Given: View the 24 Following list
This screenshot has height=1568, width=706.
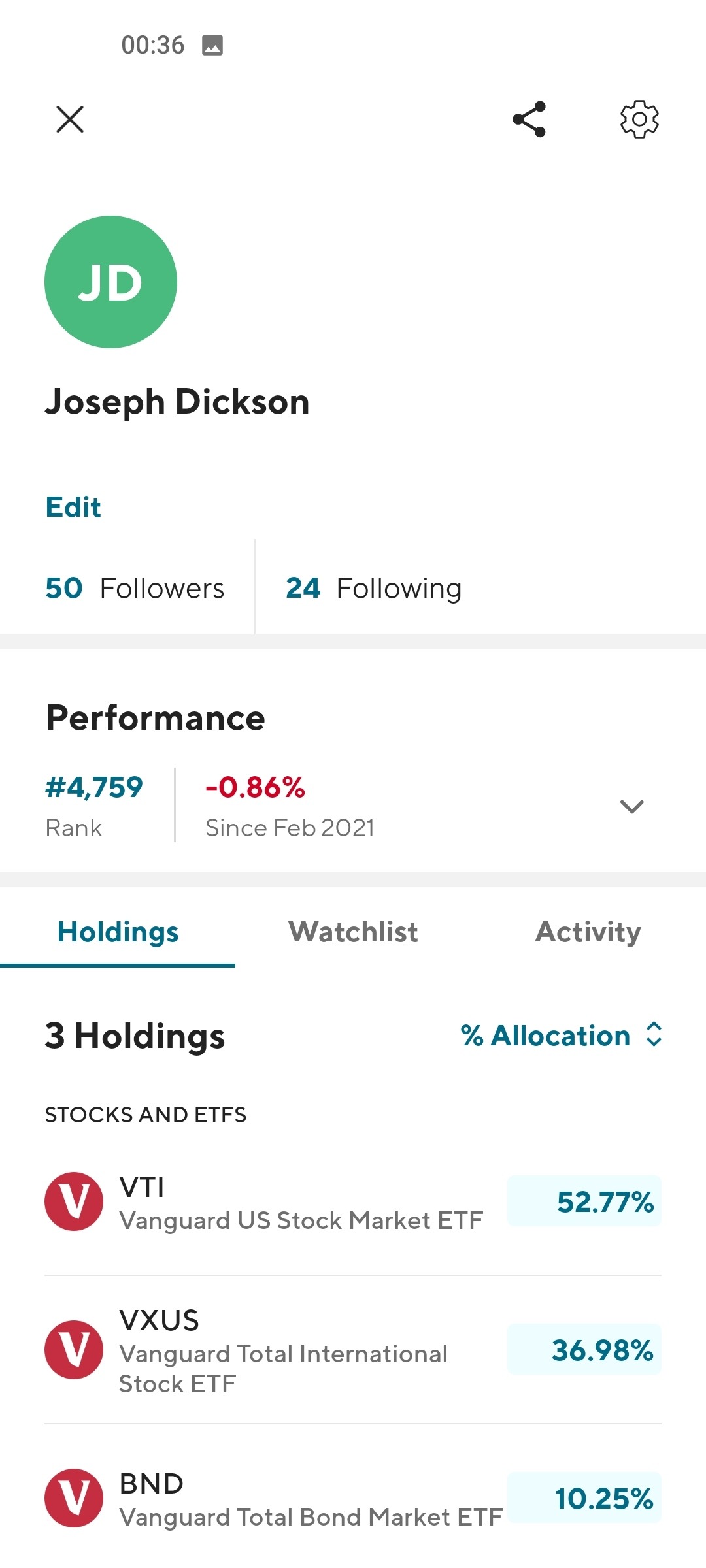Looking at the screenshot, I should pos(373,588).
